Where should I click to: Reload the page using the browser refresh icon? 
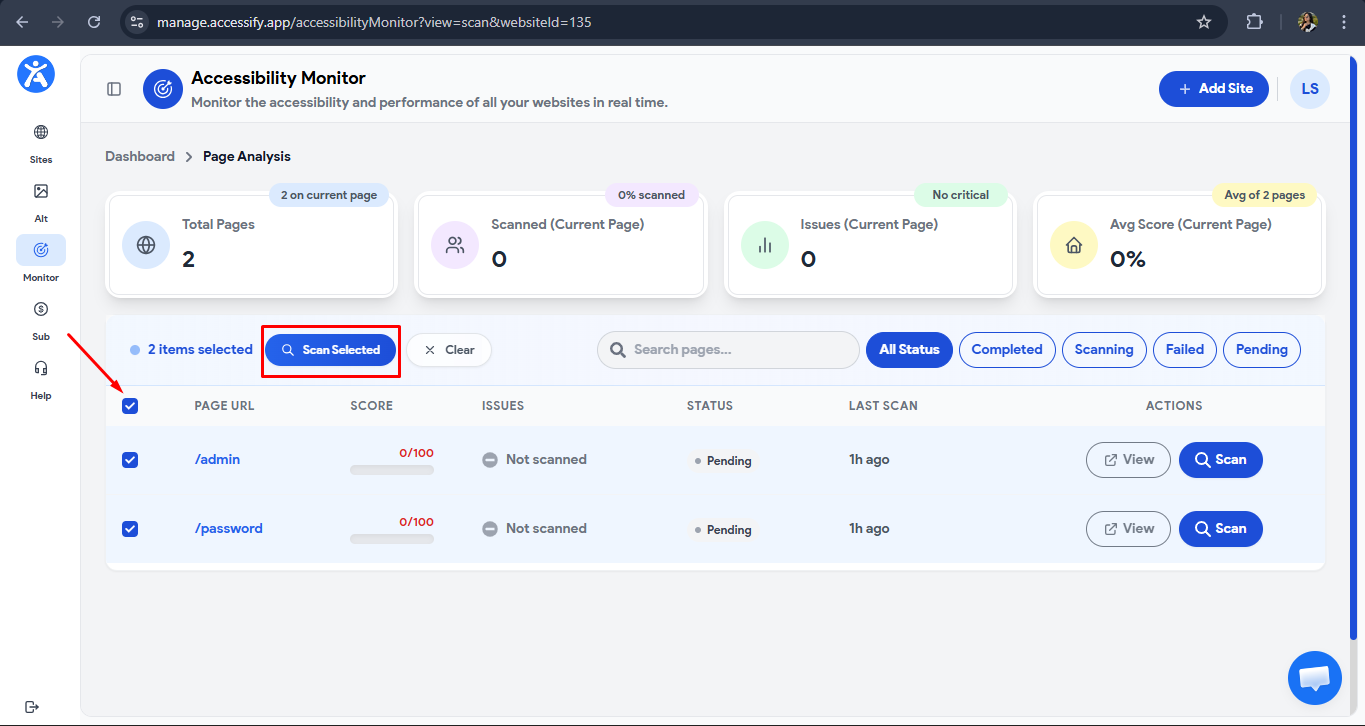94,21
